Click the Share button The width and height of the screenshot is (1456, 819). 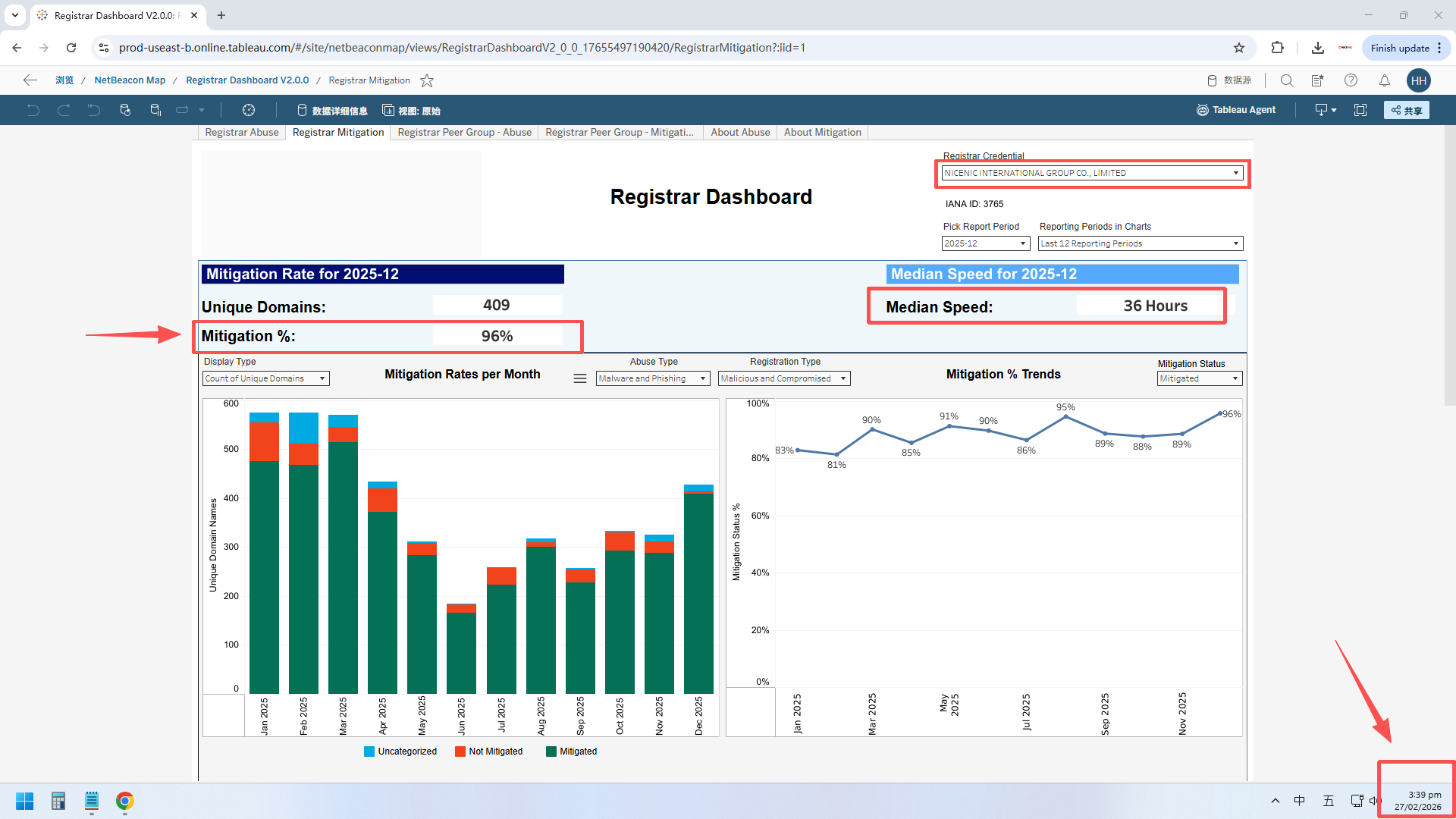(x=1406, y=110)
